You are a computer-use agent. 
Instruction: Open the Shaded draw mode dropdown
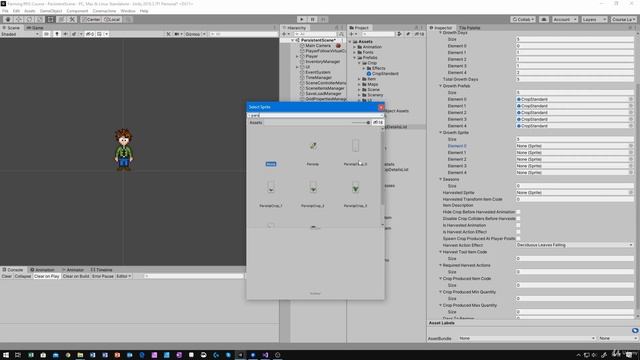tap(20, 34)
